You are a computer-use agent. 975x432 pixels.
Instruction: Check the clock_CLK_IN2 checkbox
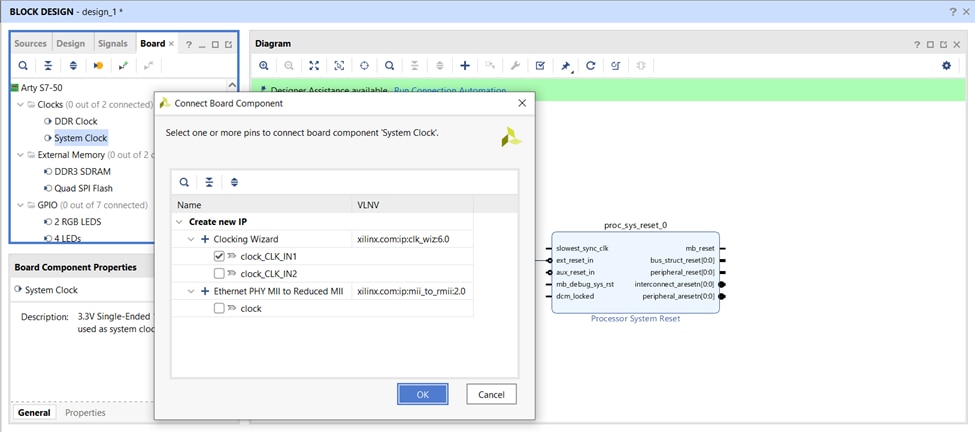click(x=219, y=273)
